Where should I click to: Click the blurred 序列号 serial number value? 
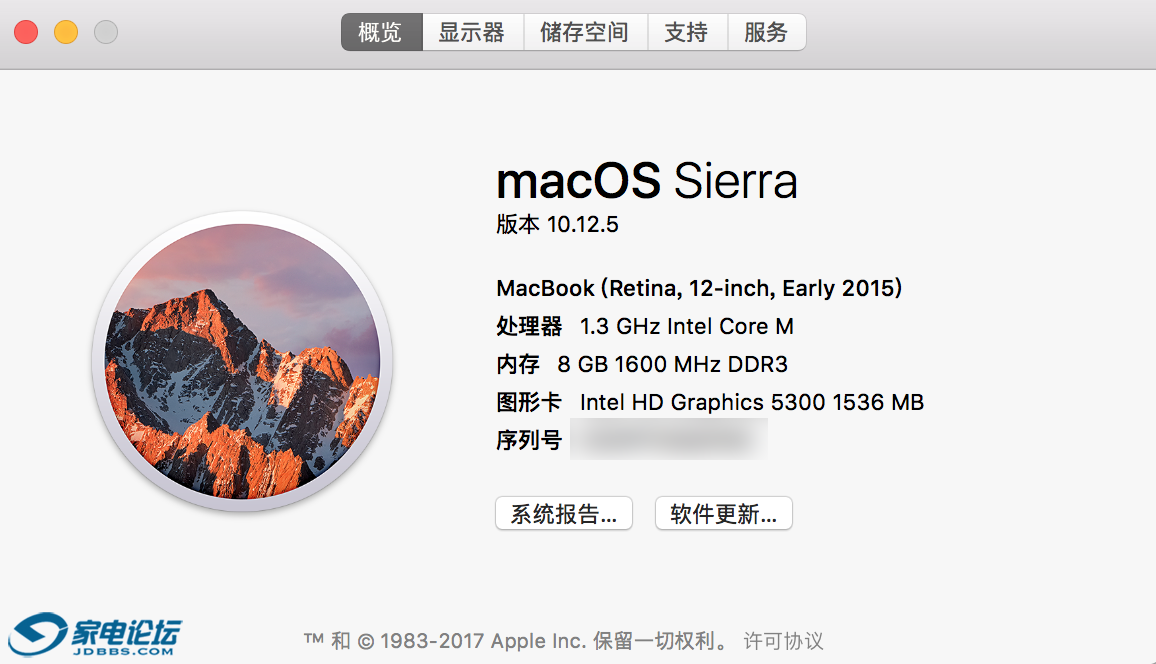(x=668, y=440)
